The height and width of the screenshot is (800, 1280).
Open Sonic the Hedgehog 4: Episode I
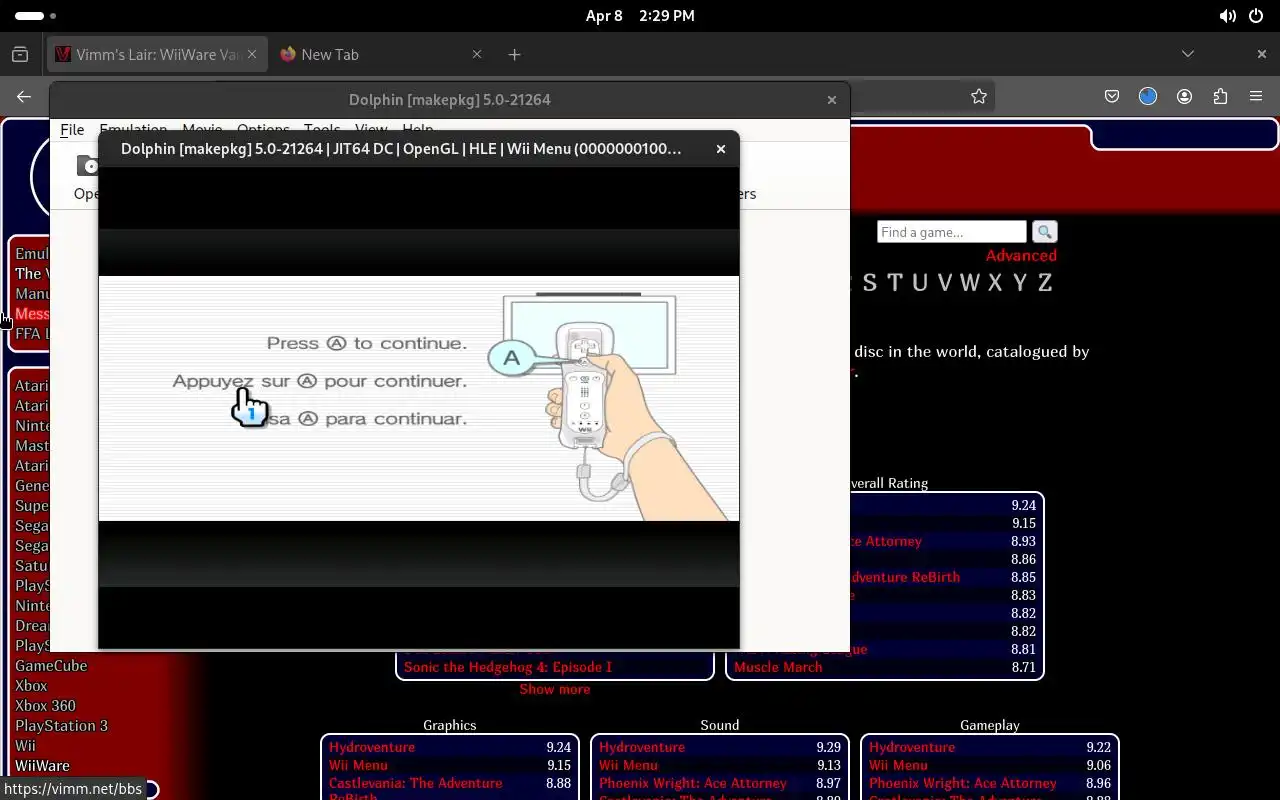pyautogui.click(x=508, y=667)
